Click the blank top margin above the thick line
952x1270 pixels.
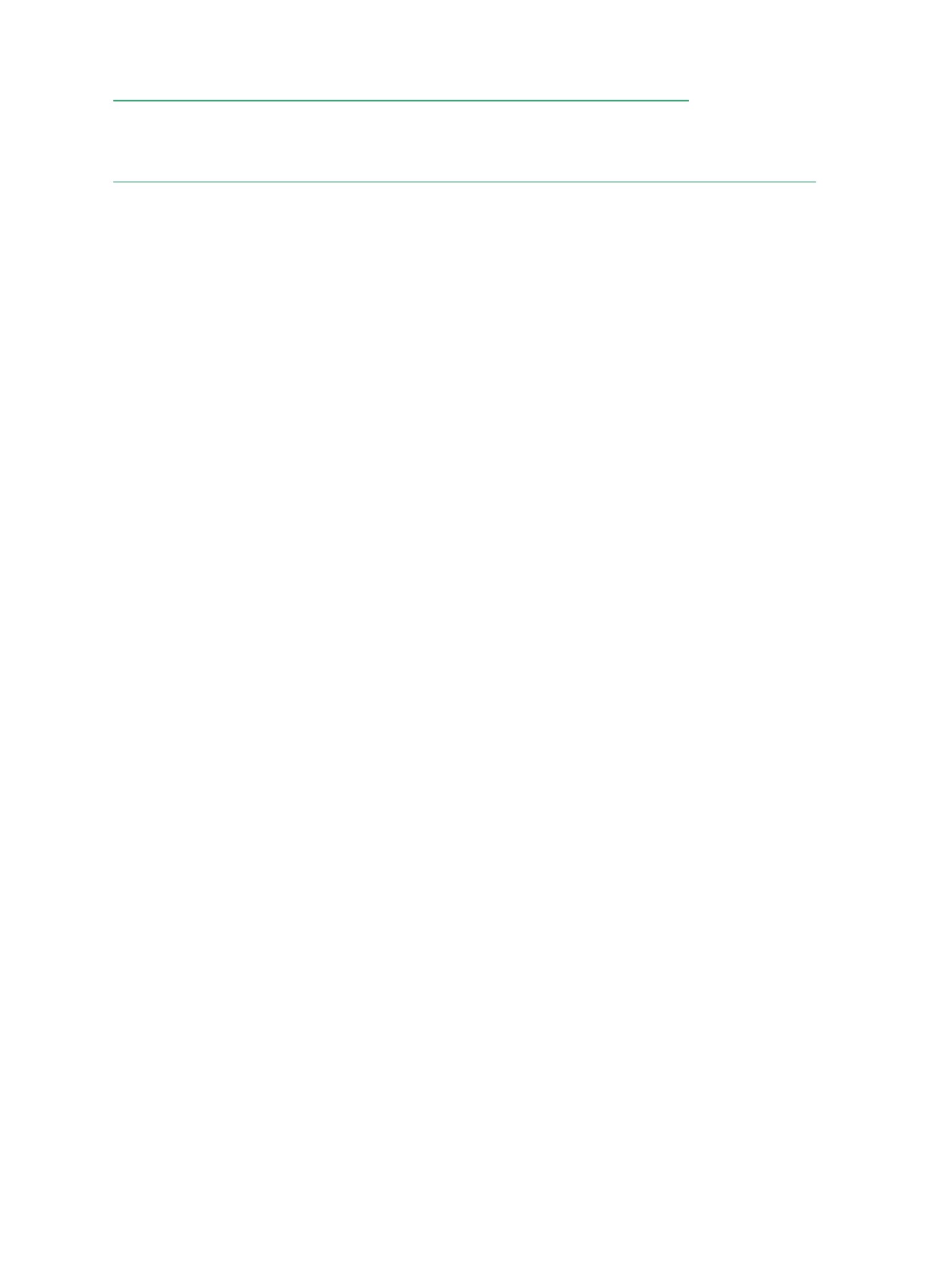click(476, 50)
